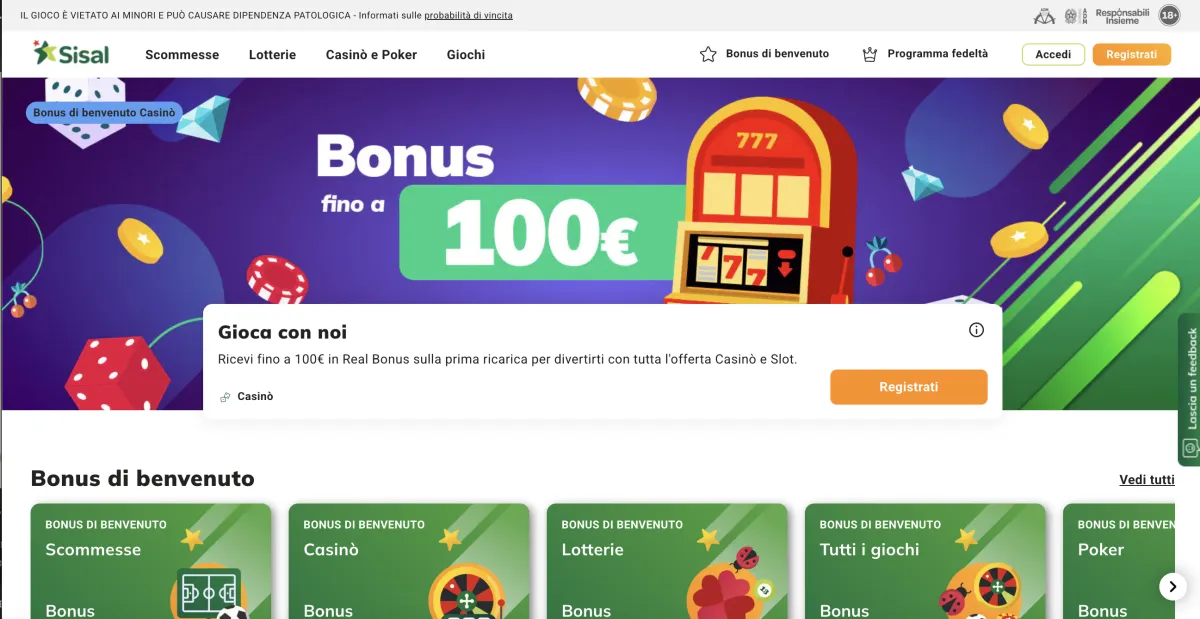Select the Casinò welcome bonus card
The image size is (1200, 619).
pyautogui.click(x=409, y=561)
